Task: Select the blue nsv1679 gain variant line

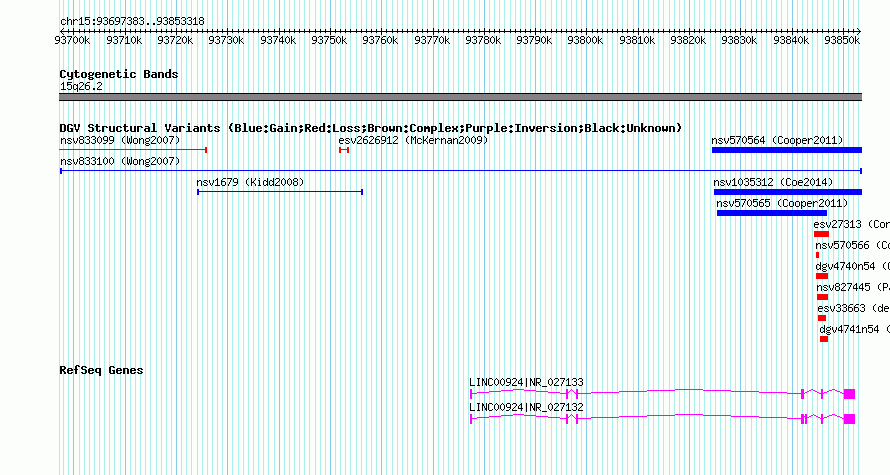Action: pos(280,192)
